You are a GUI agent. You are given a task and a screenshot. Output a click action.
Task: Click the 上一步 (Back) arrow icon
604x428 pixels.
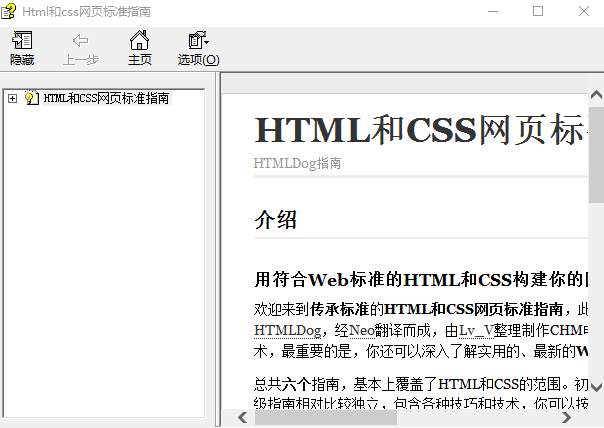(80, 41)
